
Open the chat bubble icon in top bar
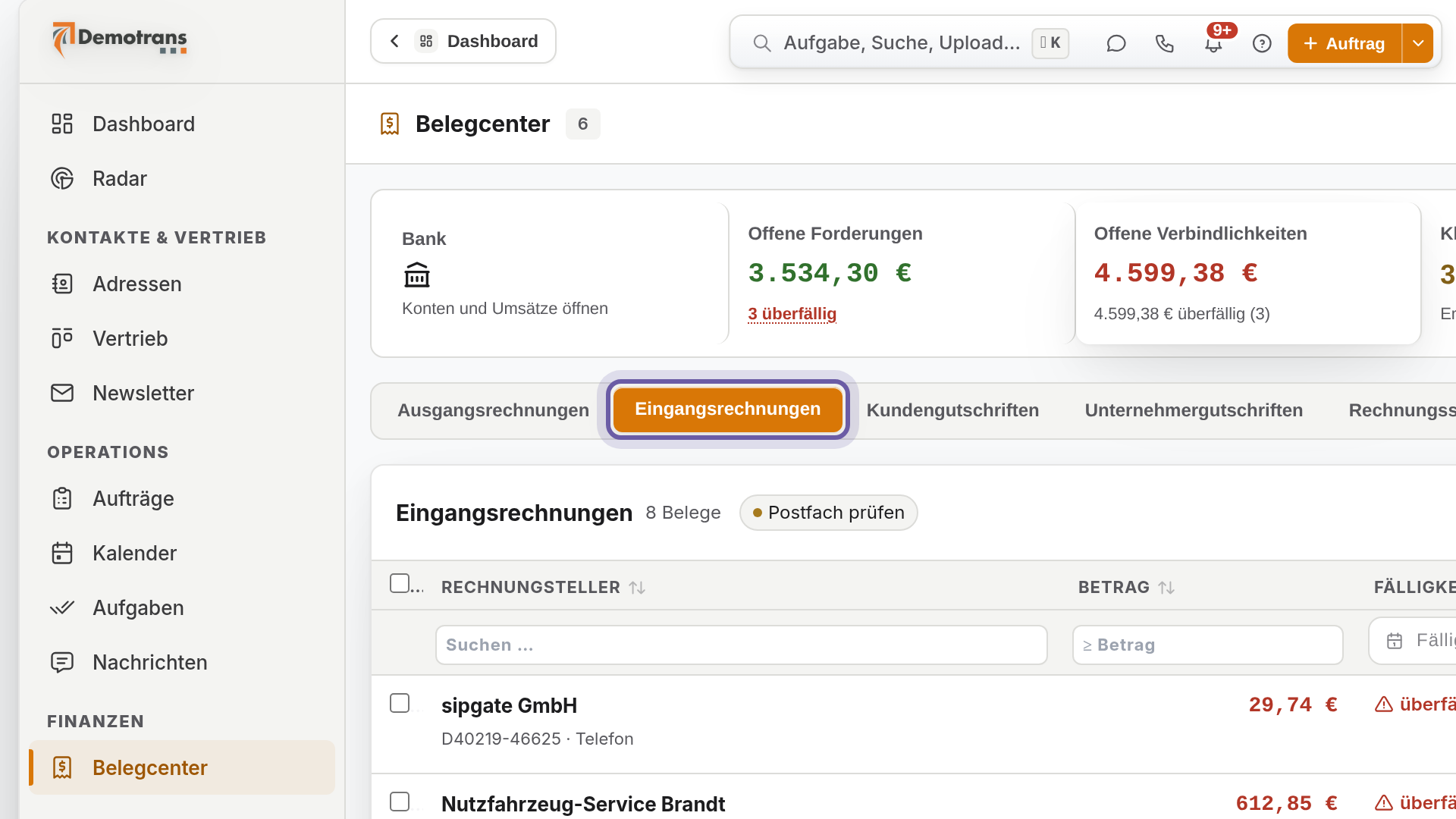pyautogui.click(x=1116, y=43)
